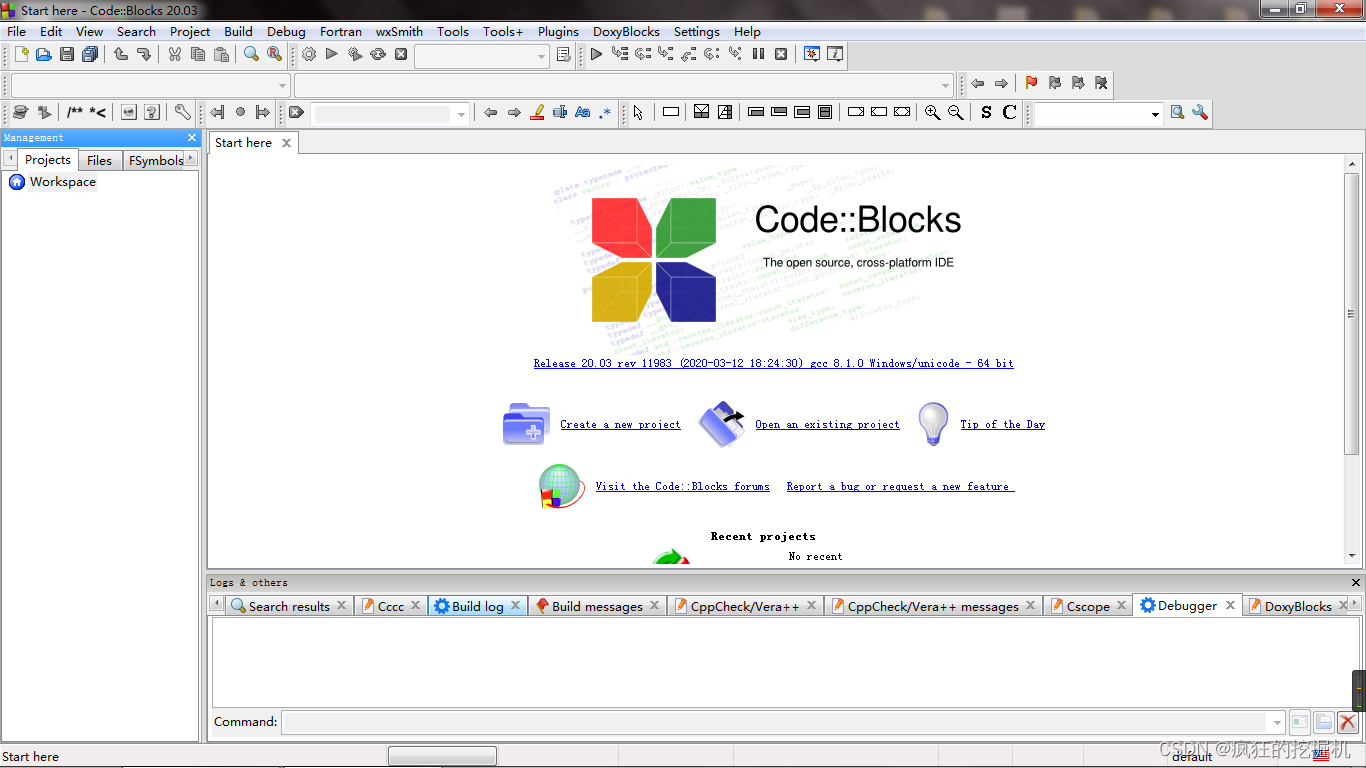This screenshot has width=1366, height=768.
Task: Select the Build log tab
Action: tap(477, 606)
